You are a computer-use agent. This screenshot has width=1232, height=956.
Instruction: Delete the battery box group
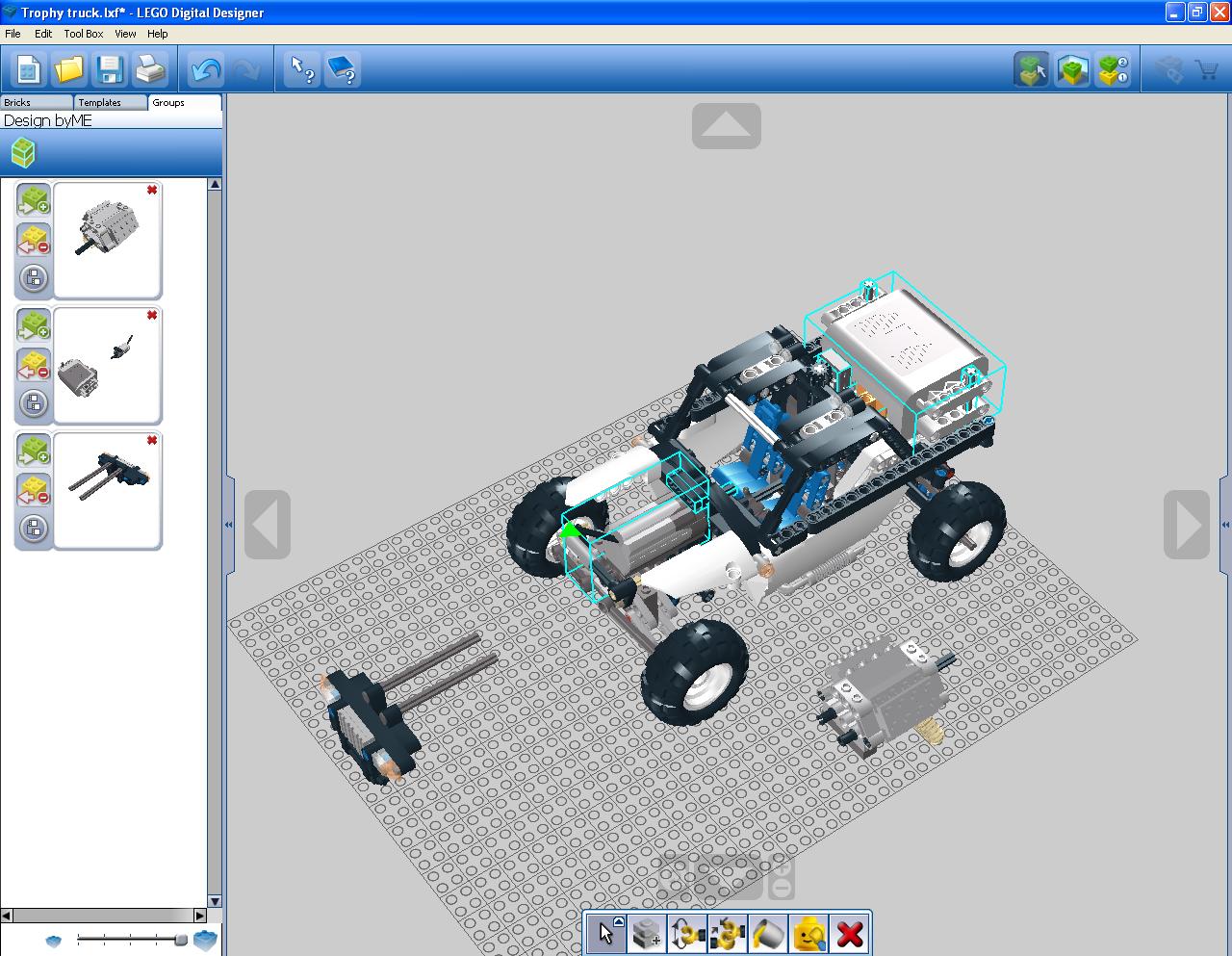(152, 316)
